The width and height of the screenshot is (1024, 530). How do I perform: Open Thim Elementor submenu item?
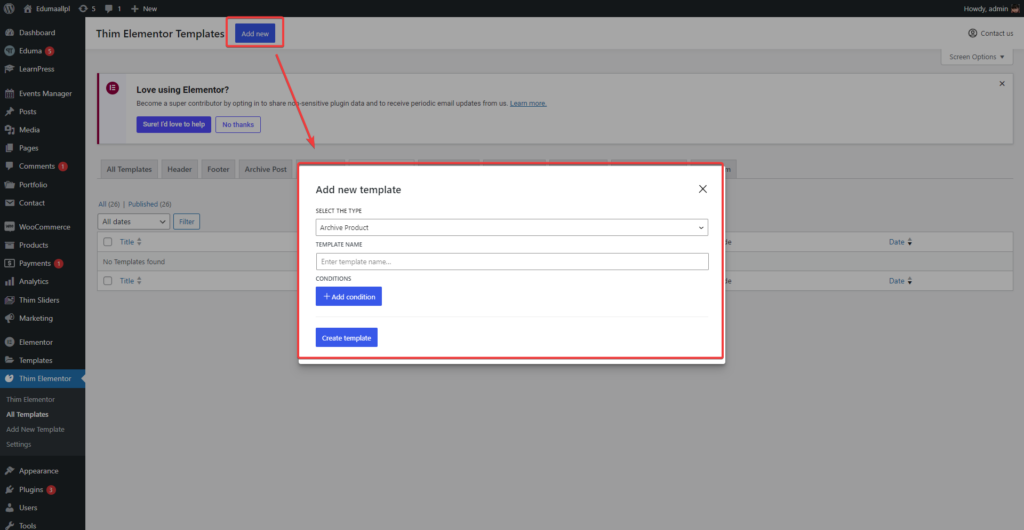(31, 399)
